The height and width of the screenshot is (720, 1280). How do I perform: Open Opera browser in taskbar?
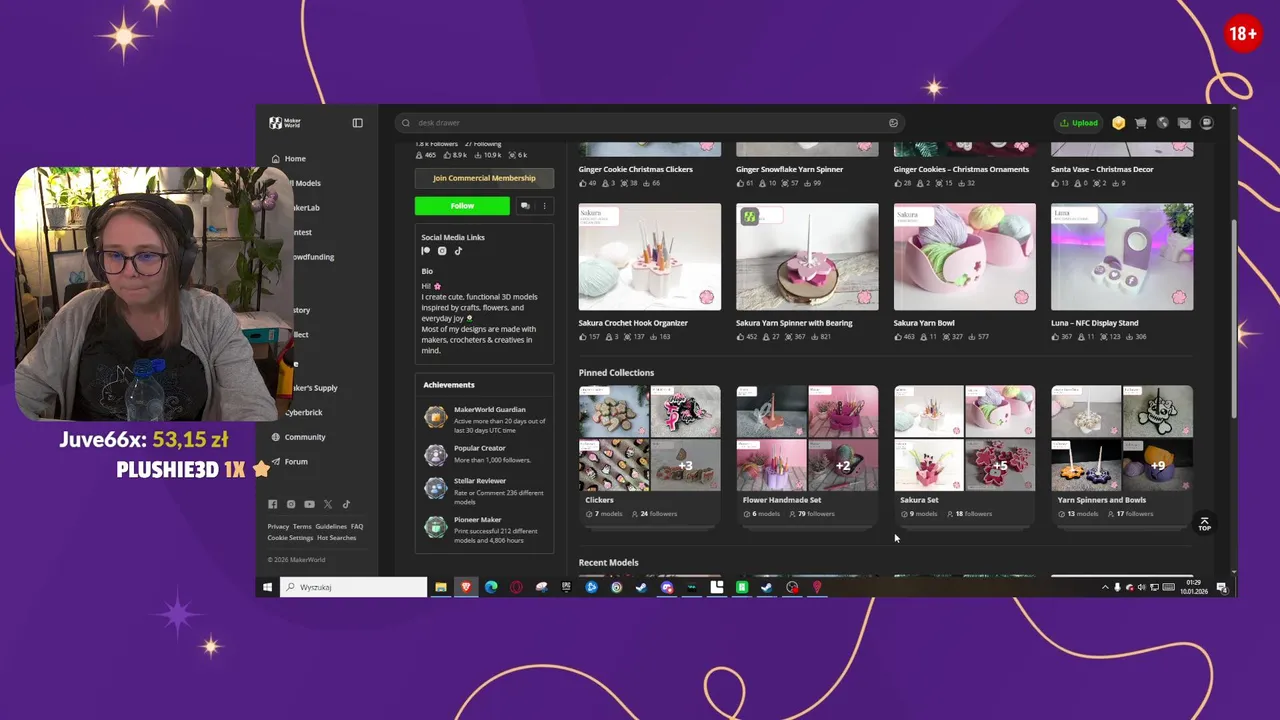(516, 587)
